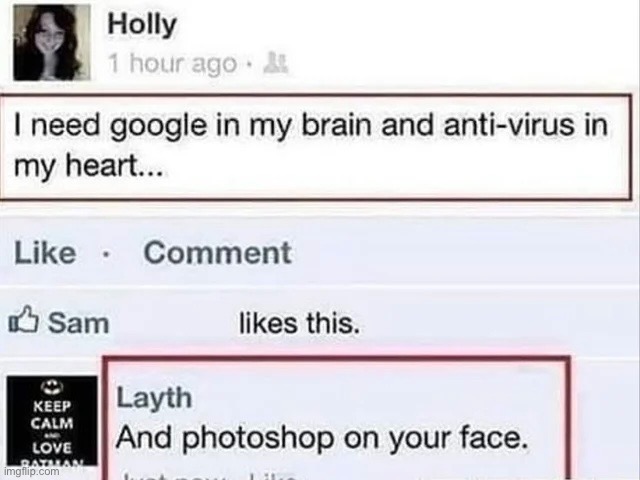Open Sam's profile from the likes line
This screenshot has height=480, width=640.
click(x=79, y=323)
